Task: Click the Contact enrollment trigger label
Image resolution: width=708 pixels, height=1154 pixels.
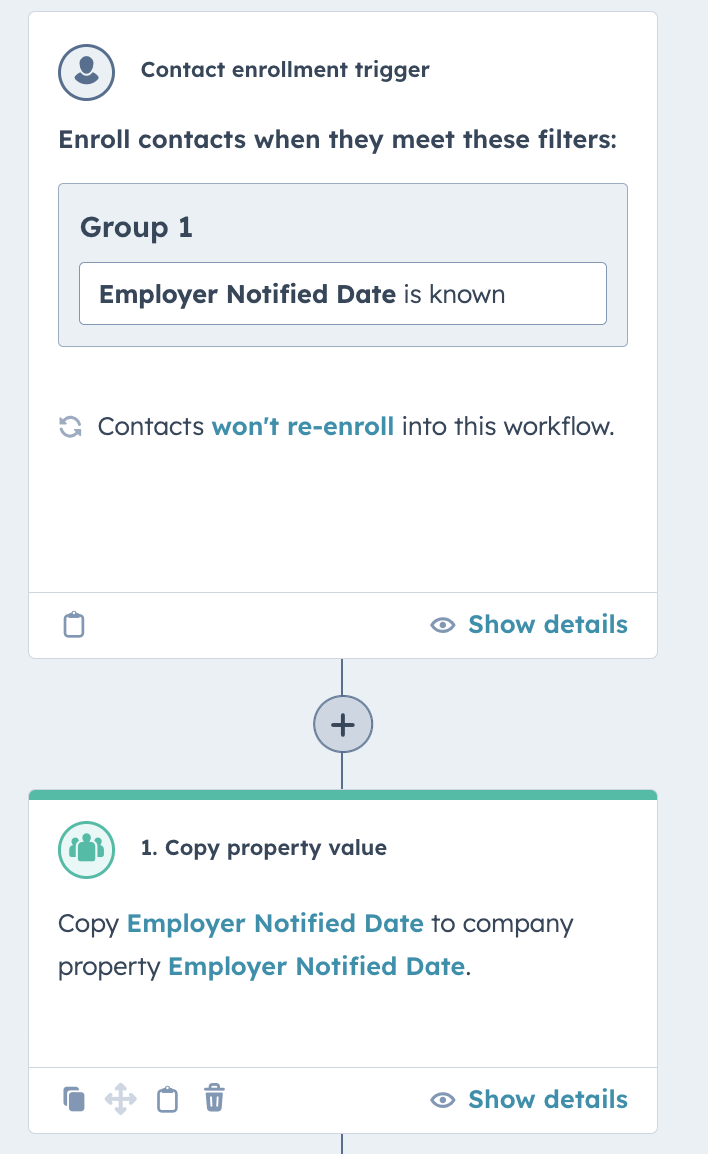Action: (x=285, y=70)
